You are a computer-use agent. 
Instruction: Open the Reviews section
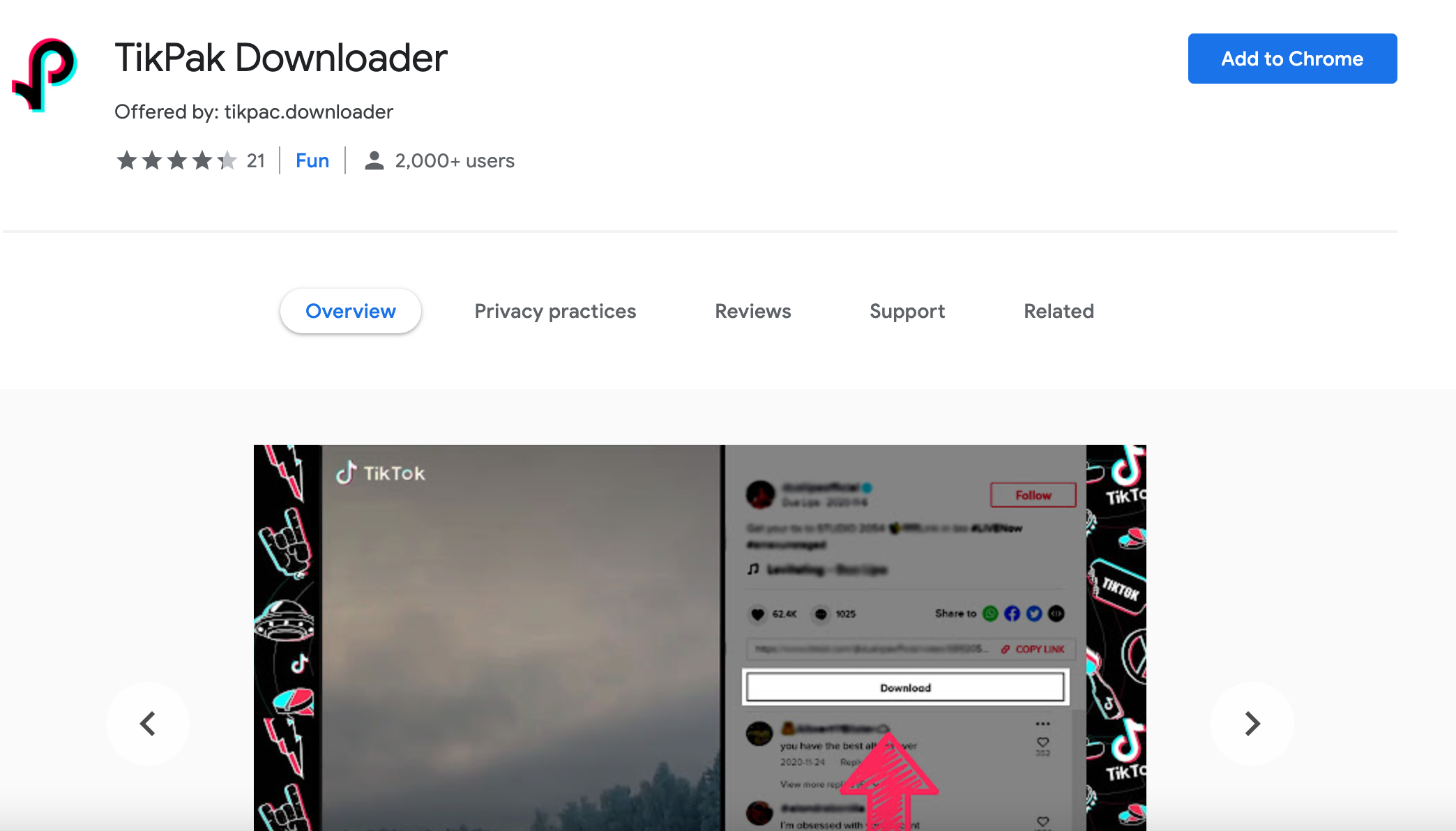tap(752, 310)
